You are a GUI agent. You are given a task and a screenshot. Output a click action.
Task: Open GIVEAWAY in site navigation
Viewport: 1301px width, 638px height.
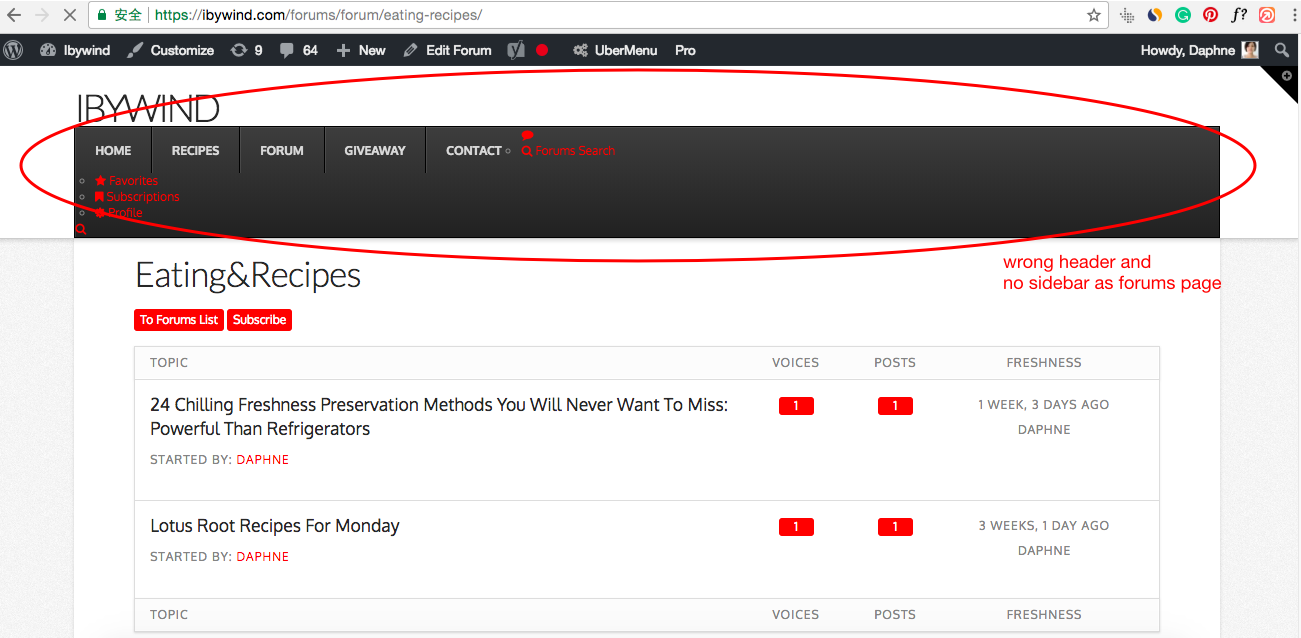tap(375, 150)
